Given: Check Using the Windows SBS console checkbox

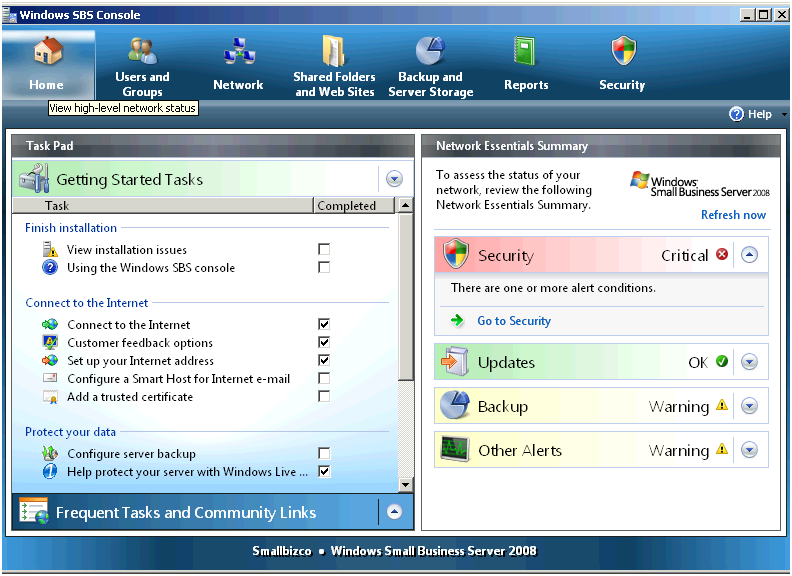Looking at the screenshot, I should pos(324,267).
